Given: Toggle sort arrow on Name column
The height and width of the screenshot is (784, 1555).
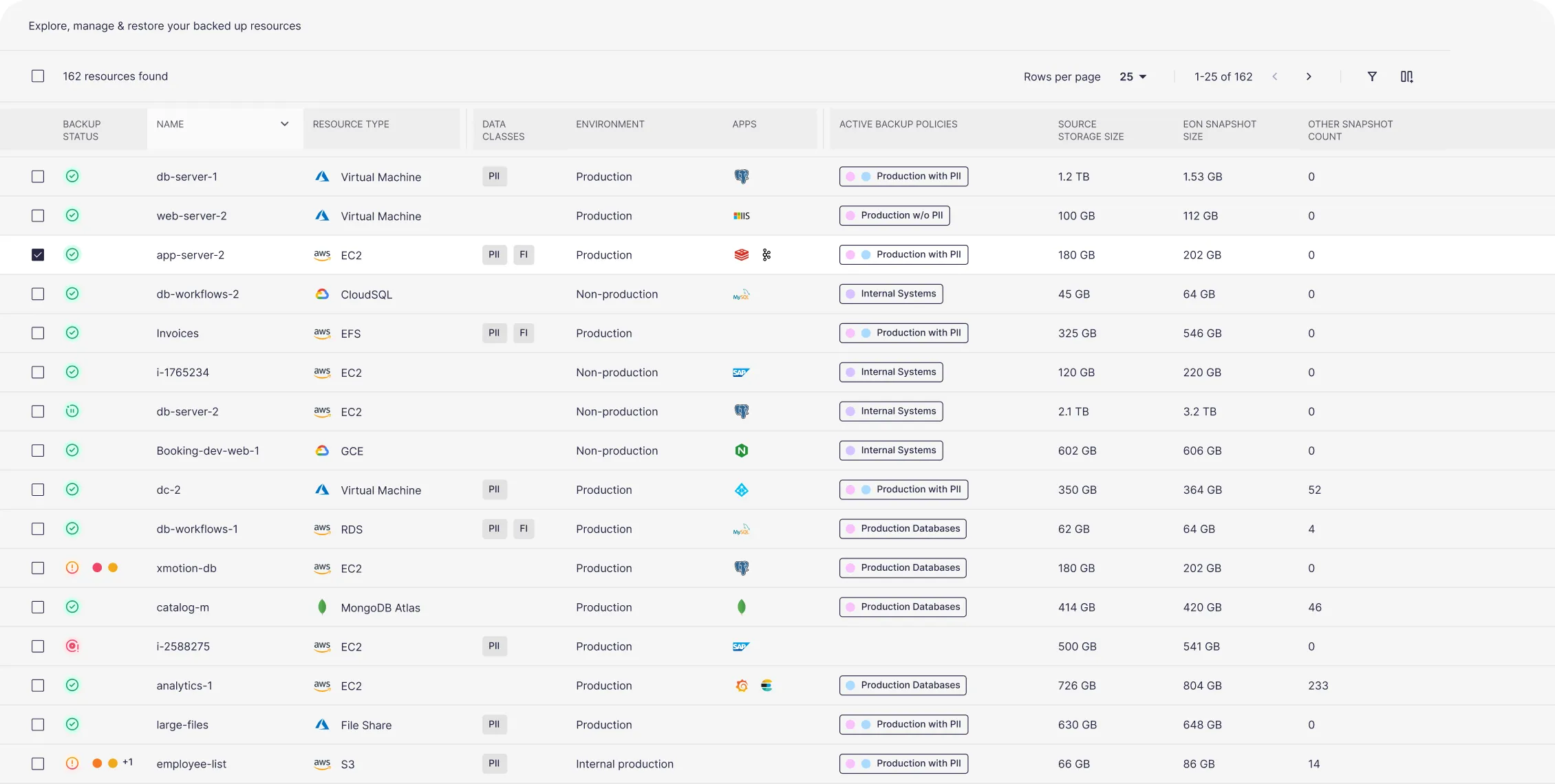Looking at the screenshot, I should click(284, 124).
